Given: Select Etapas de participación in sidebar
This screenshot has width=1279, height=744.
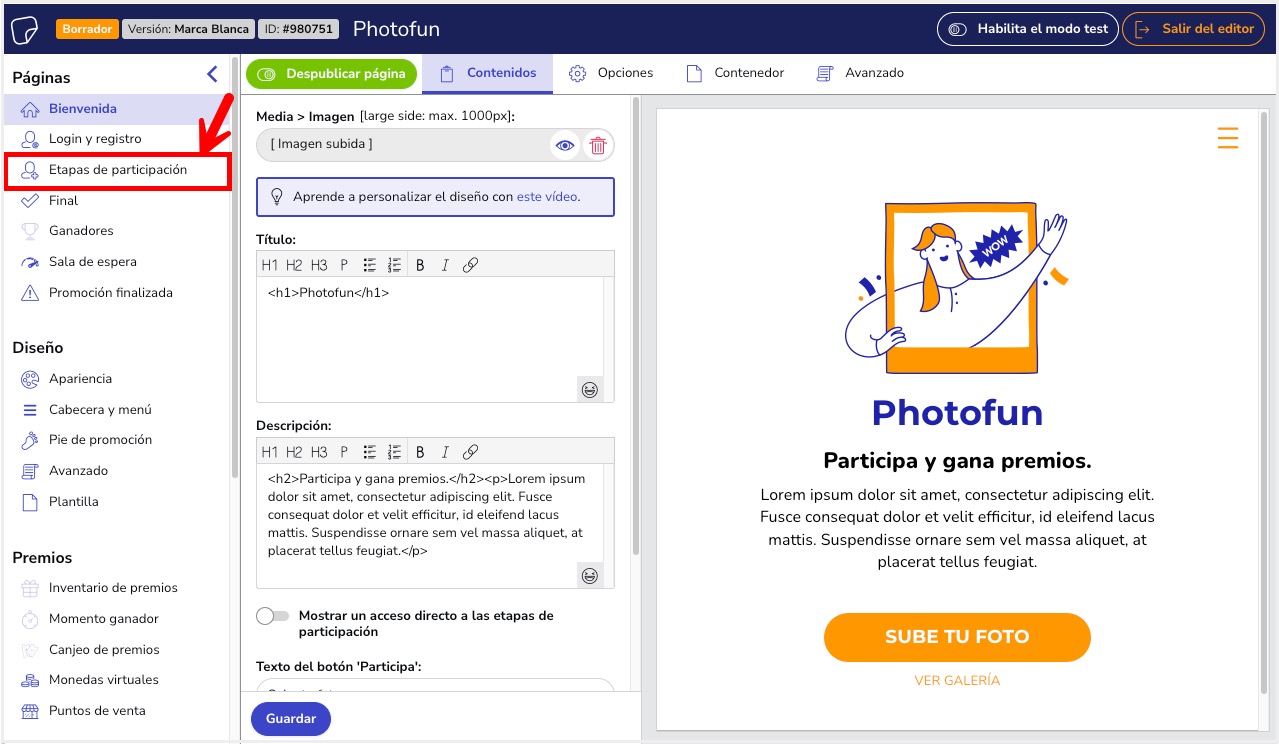Looking at the screenshot, I should pos(117,170).
